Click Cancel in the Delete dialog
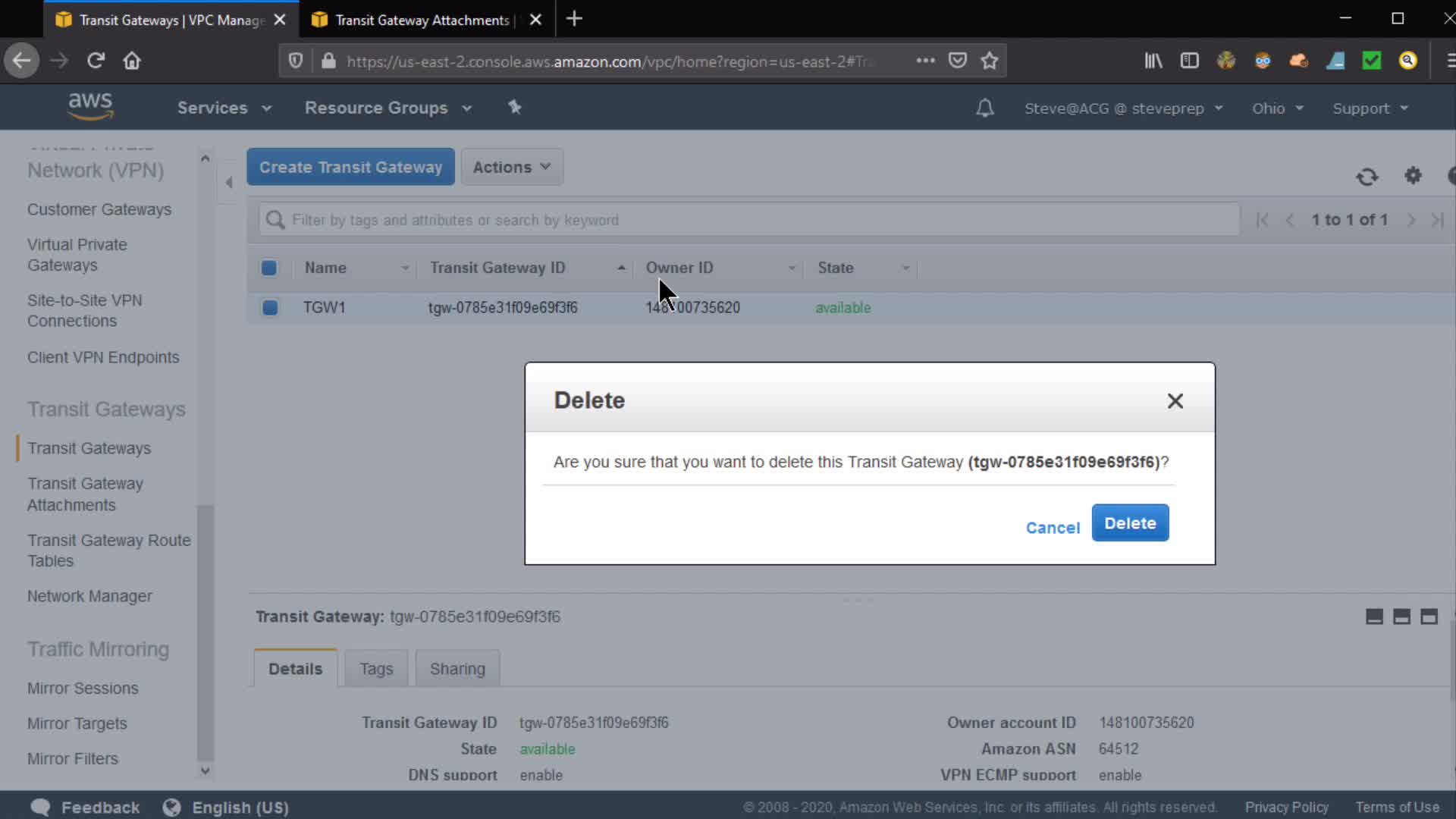1456x819 pixels. [1052, 528]
